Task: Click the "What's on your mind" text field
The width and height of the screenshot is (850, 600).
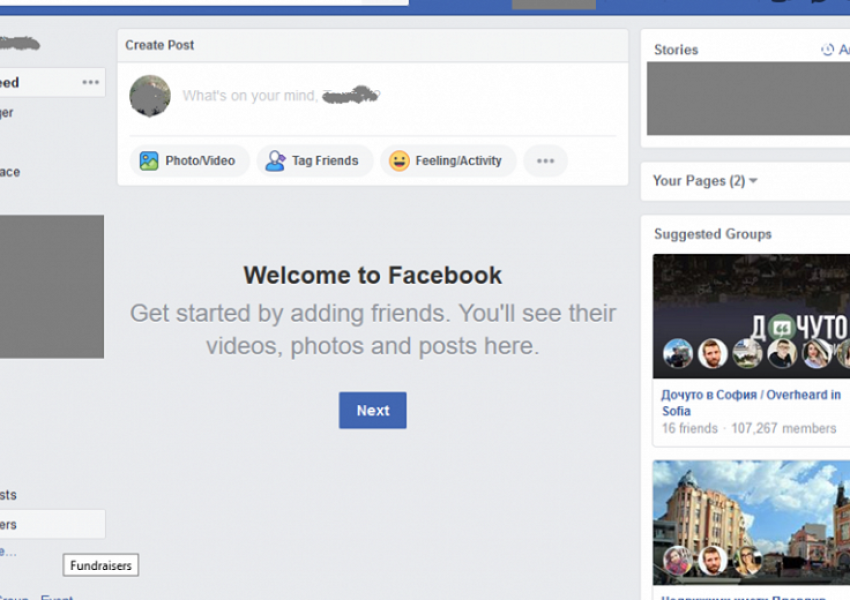Action: tap(280, 97)
